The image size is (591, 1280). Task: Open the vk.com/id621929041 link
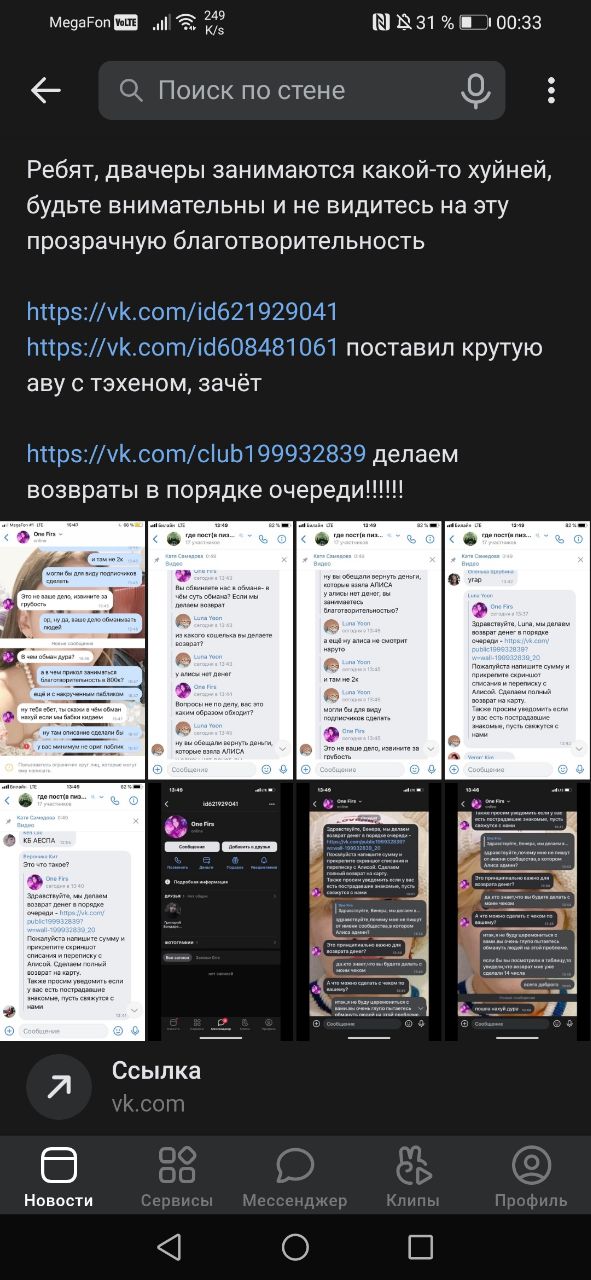click(182, 311)
